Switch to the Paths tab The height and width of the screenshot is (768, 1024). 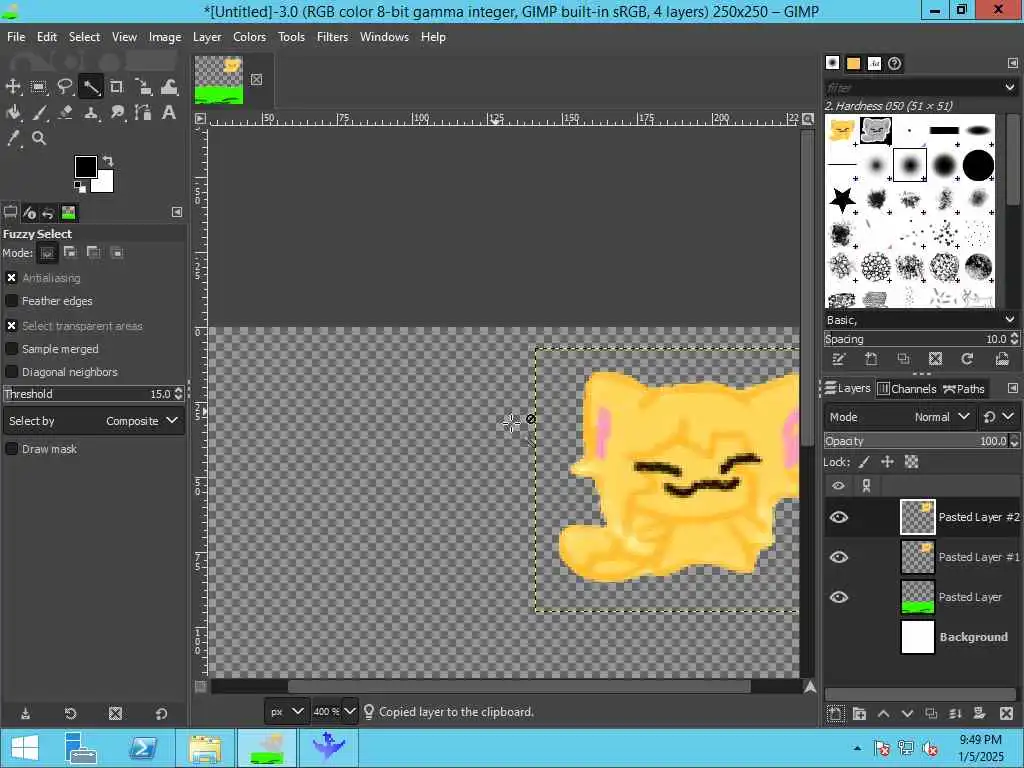(963, 389)
